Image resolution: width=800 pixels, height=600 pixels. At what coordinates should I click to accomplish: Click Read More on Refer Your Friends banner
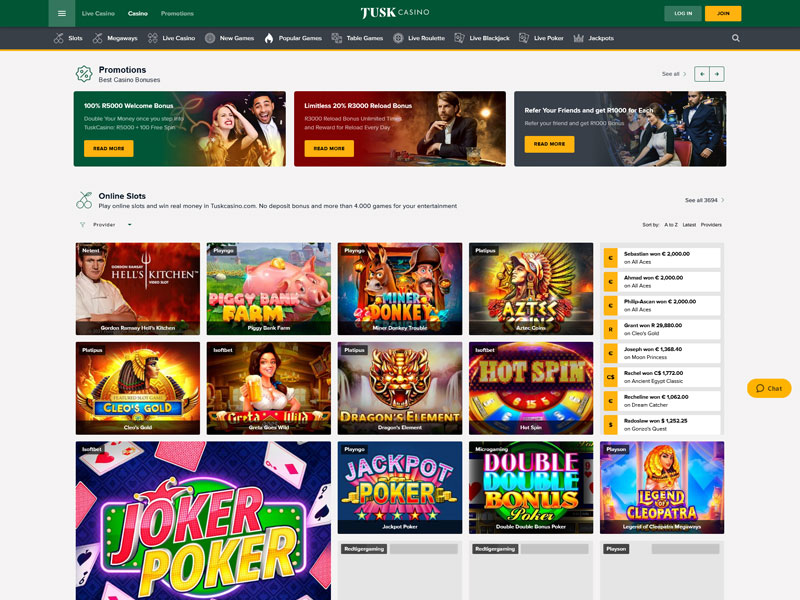549,144
